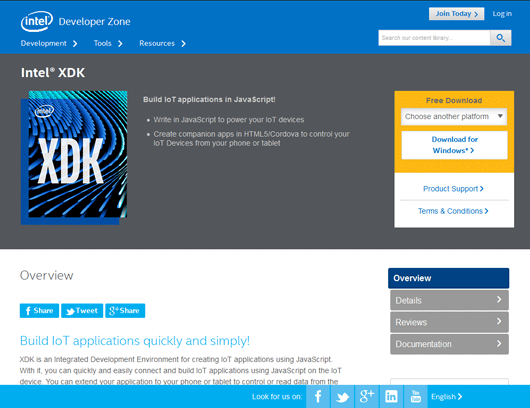Viewport: 530px width, 408px height.
Task: Click the 'Build IoT applications quickly and simply!' heading
Action: click(135, 341)
